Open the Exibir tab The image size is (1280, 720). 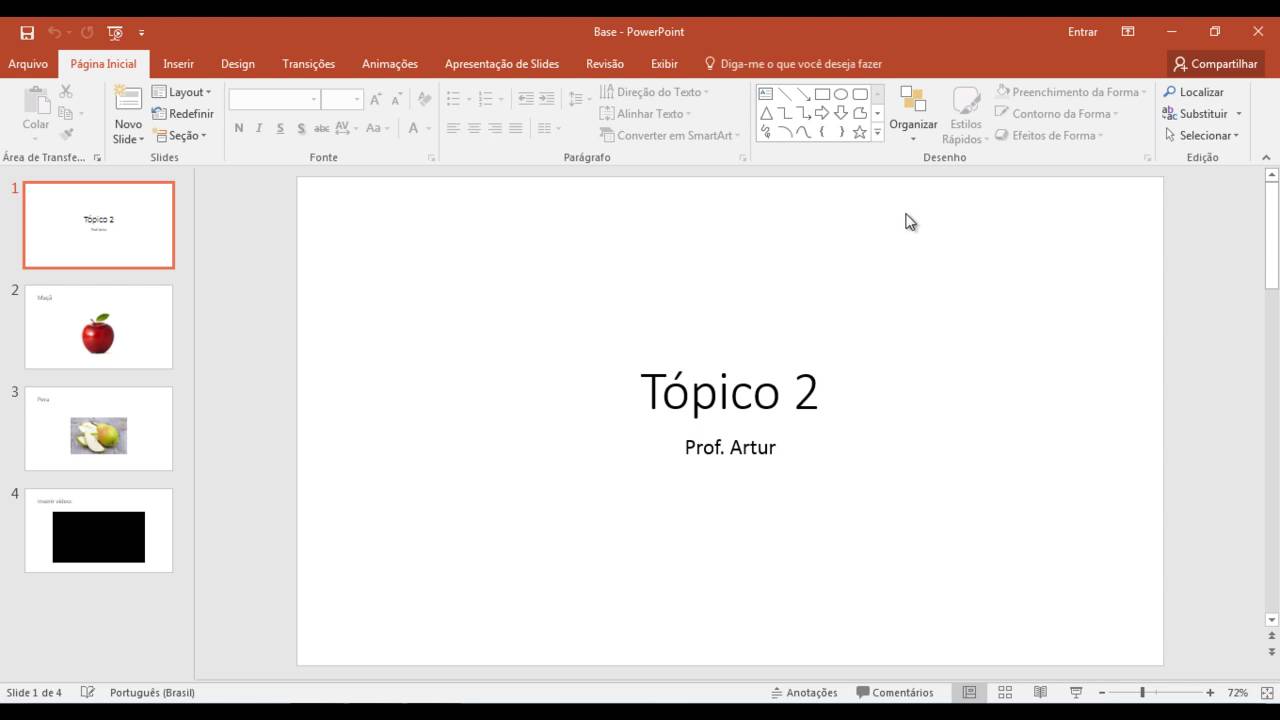tap(664, 64)
